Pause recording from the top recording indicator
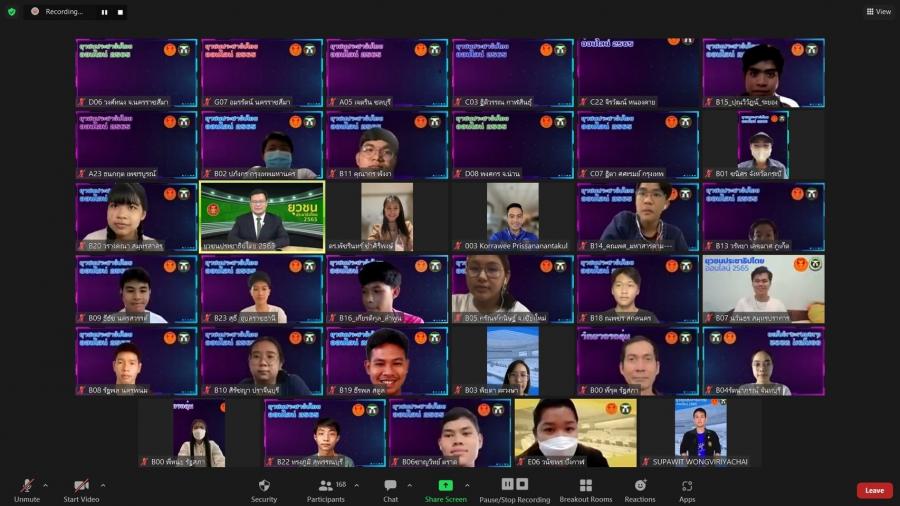This screenshot has width=900, height=506. pyautogui.click(x=104, y=12)
